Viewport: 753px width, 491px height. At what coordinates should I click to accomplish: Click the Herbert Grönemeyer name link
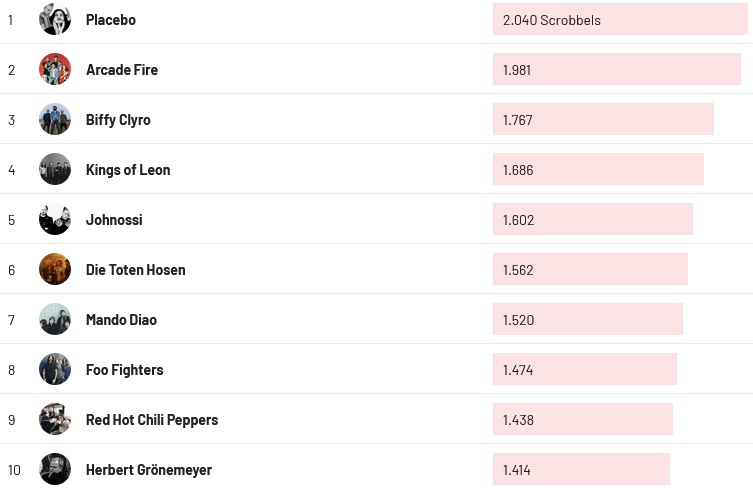coord(149,470)
